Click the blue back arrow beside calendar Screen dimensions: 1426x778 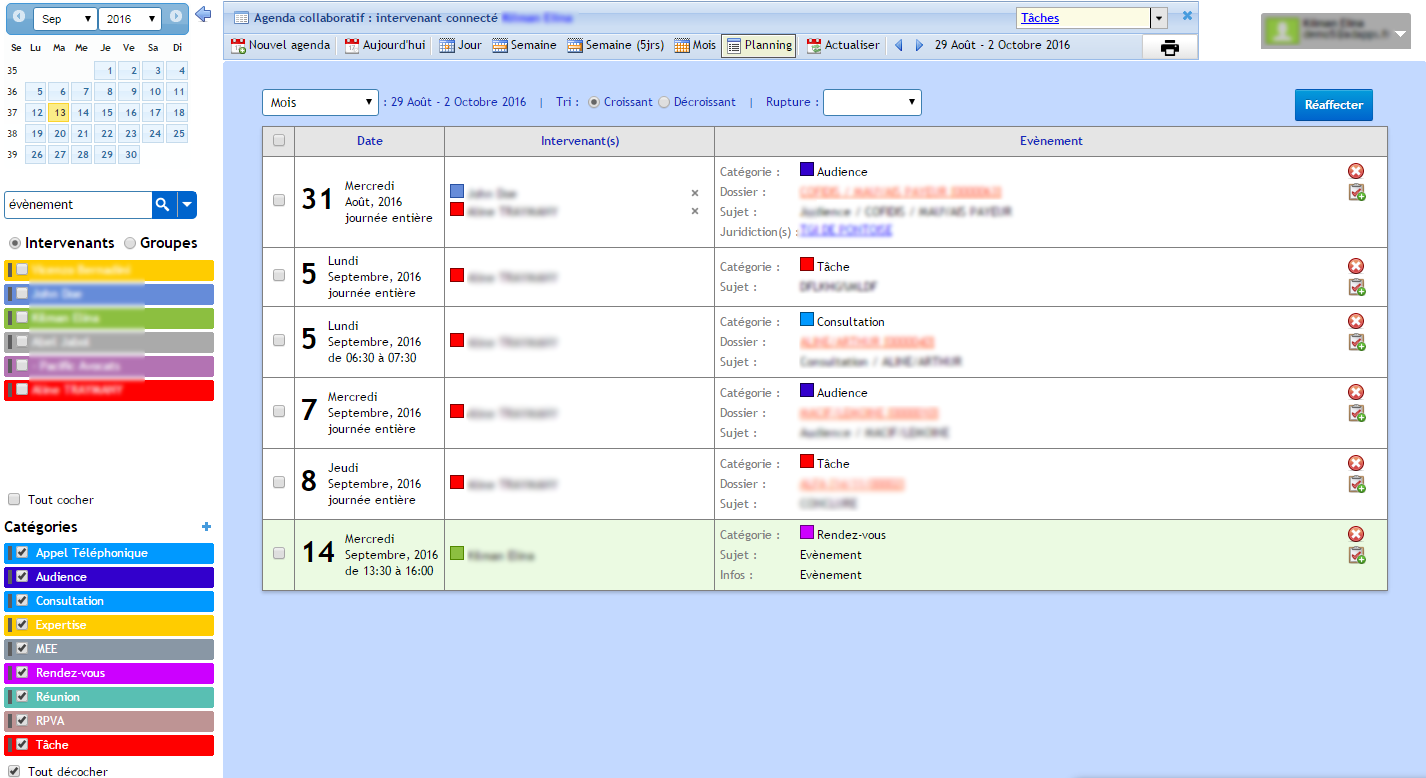[x=203, y=14]
